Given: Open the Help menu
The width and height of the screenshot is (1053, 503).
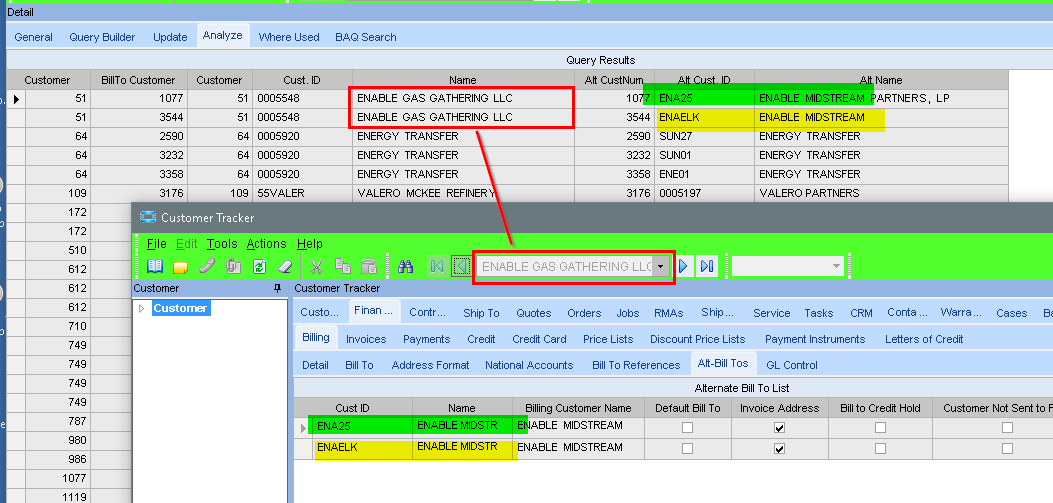Looking at the screenshot, I should (x=310, y=244).
